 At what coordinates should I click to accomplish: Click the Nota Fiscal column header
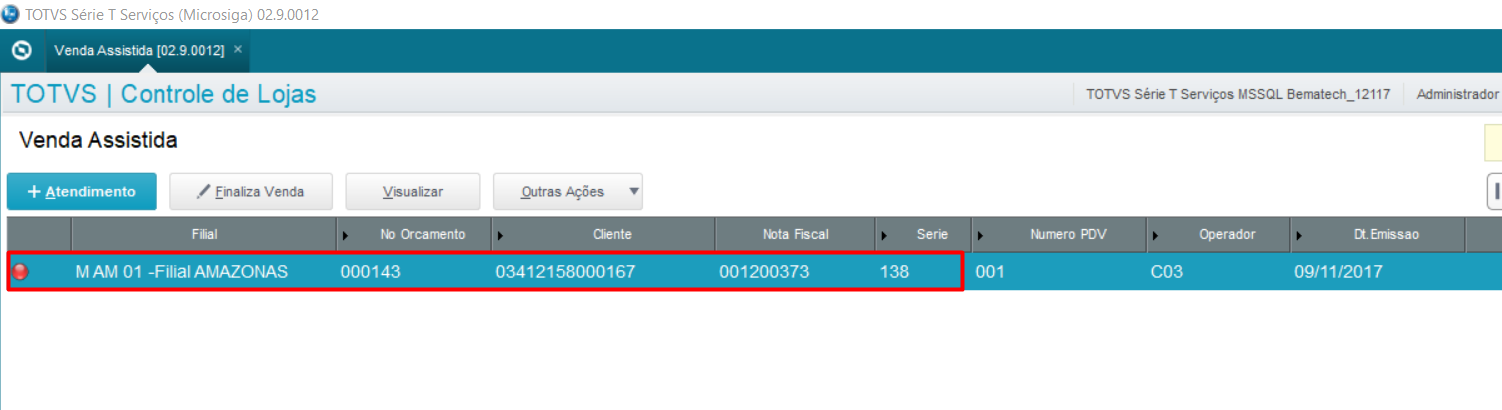(x=795, y=234)
